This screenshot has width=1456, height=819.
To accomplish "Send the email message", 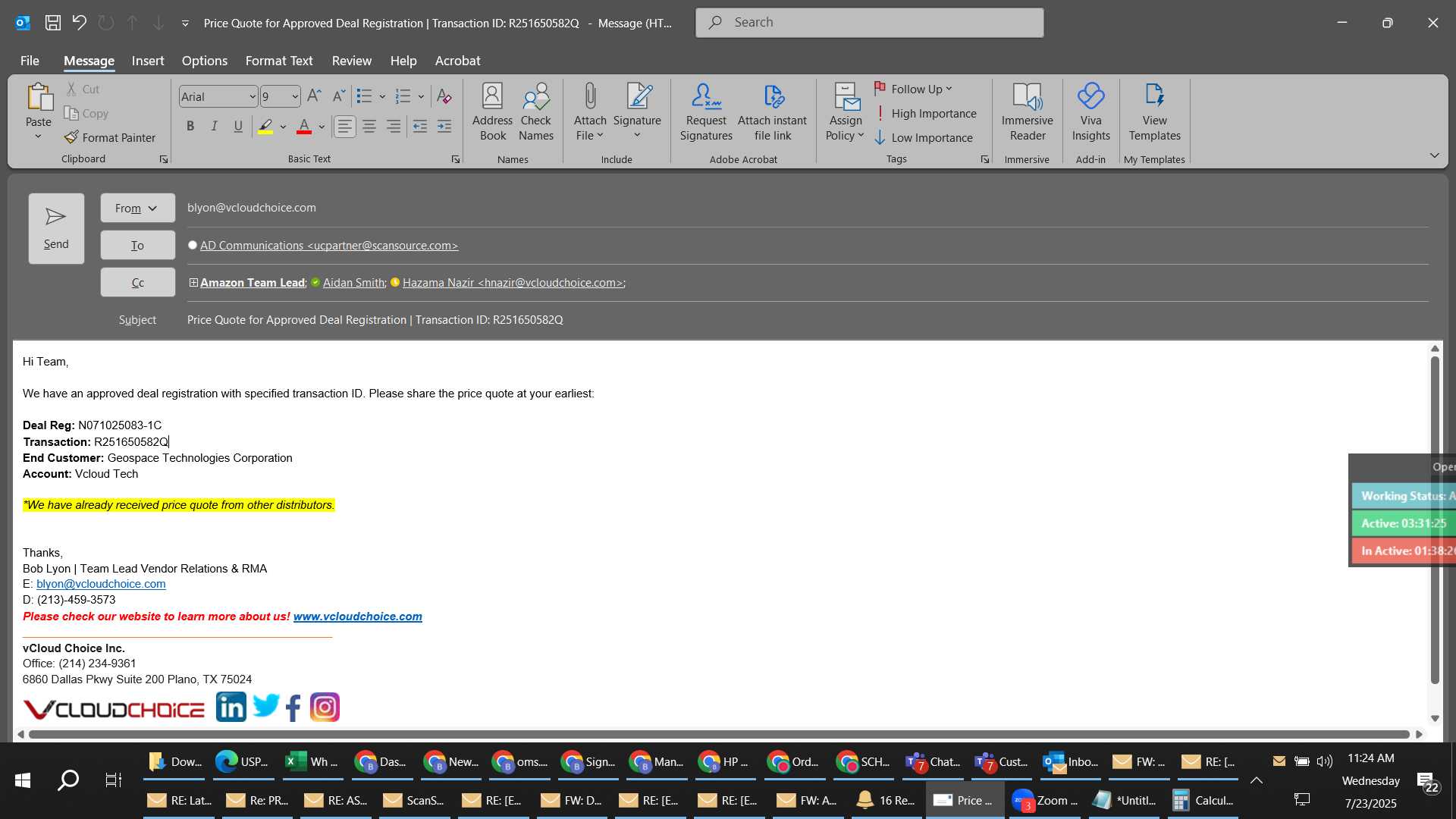I will click(x=56, y=228).
